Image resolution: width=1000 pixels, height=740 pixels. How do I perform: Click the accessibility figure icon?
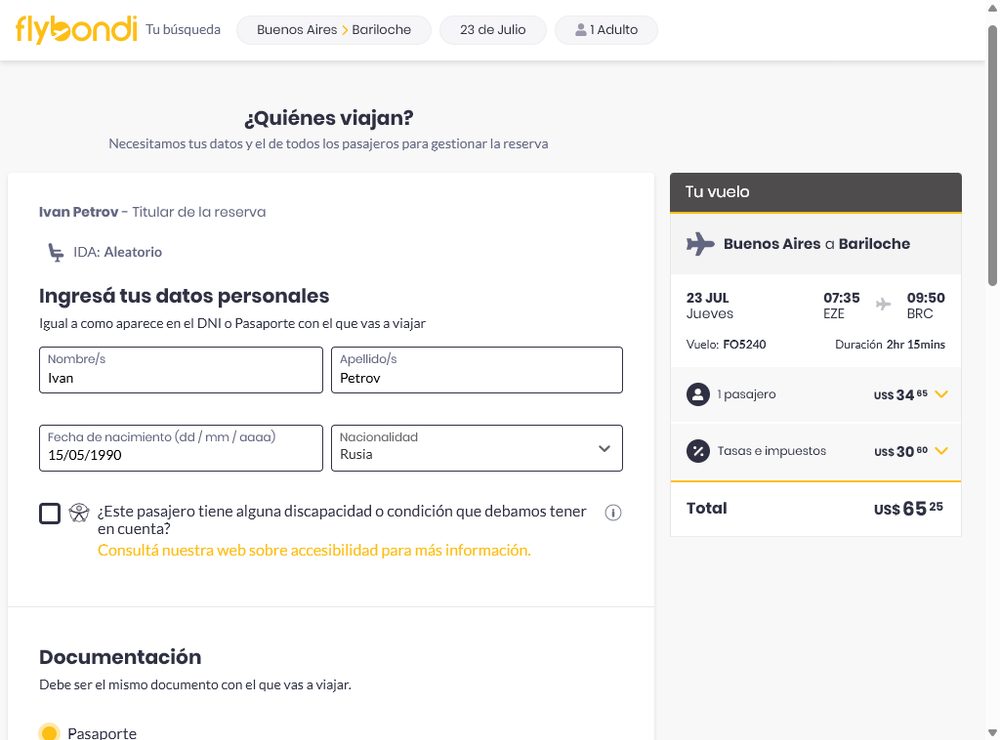coord(79,513)
